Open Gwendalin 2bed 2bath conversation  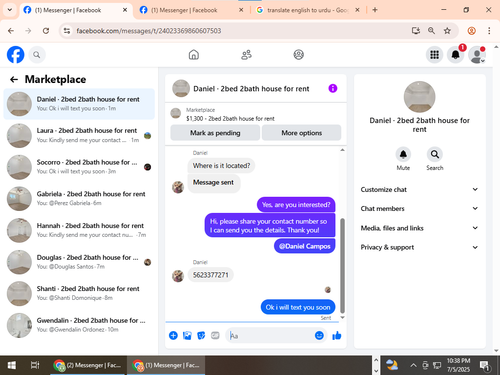tap(79, 325)
